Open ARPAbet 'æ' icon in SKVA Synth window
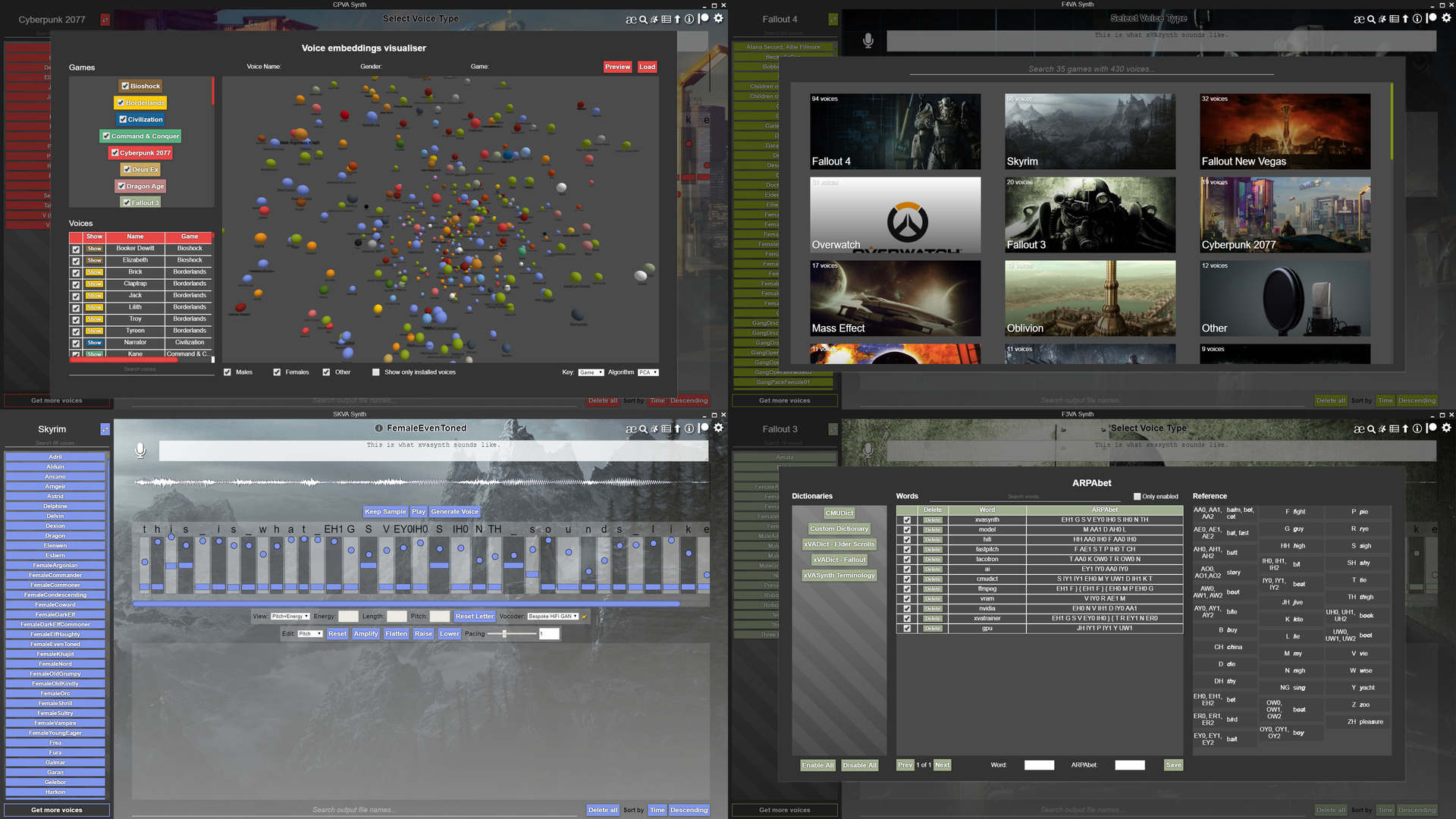1456x819 pixels. point(631,429)
